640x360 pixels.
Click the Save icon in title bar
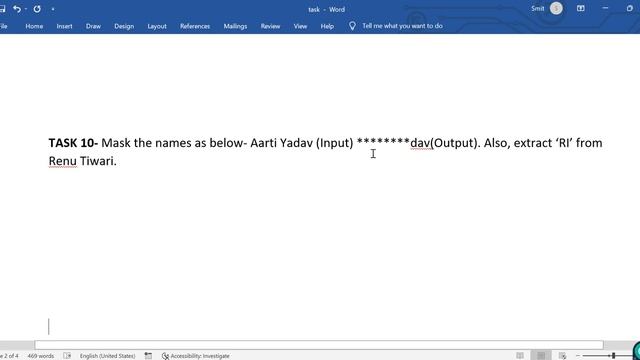[2, 9]
